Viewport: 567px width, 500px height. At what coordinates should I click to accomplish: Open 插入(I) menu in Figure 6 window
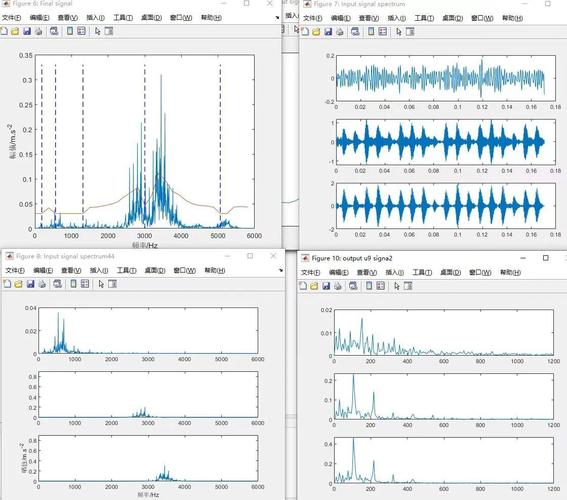[x=95, y=18]
